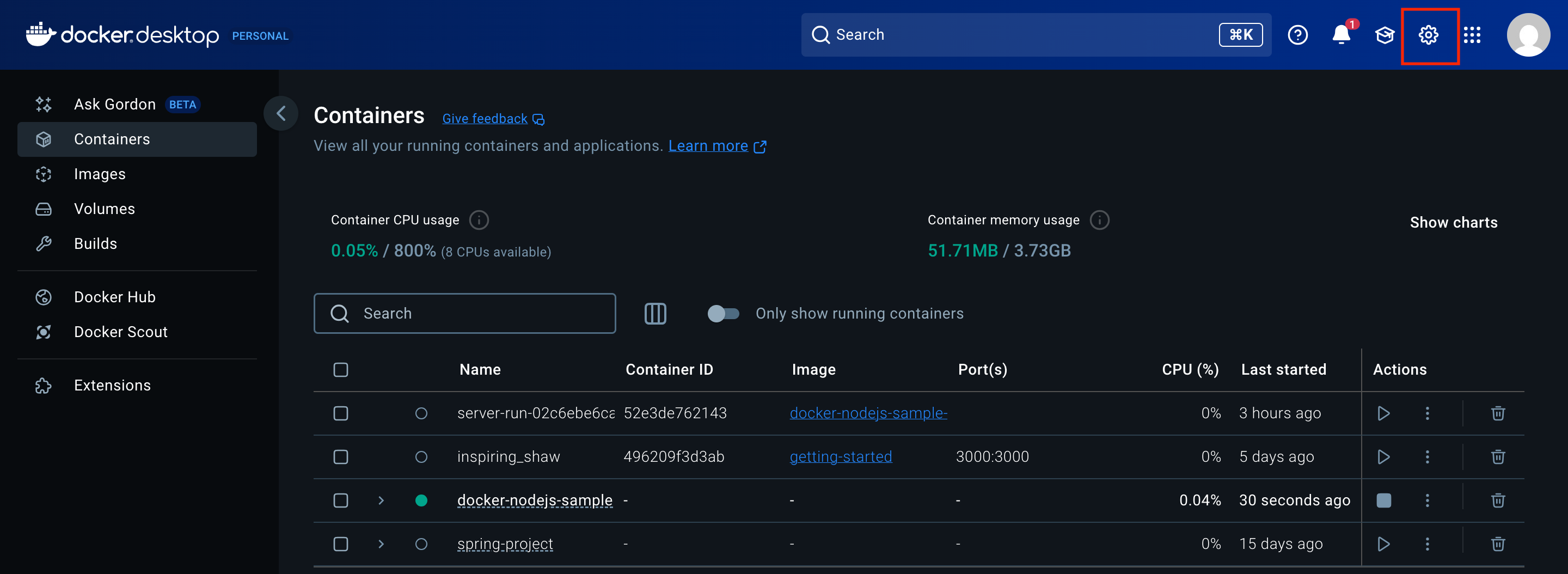Start the server-run-02c6ebe6ca container

(1383, 413)
